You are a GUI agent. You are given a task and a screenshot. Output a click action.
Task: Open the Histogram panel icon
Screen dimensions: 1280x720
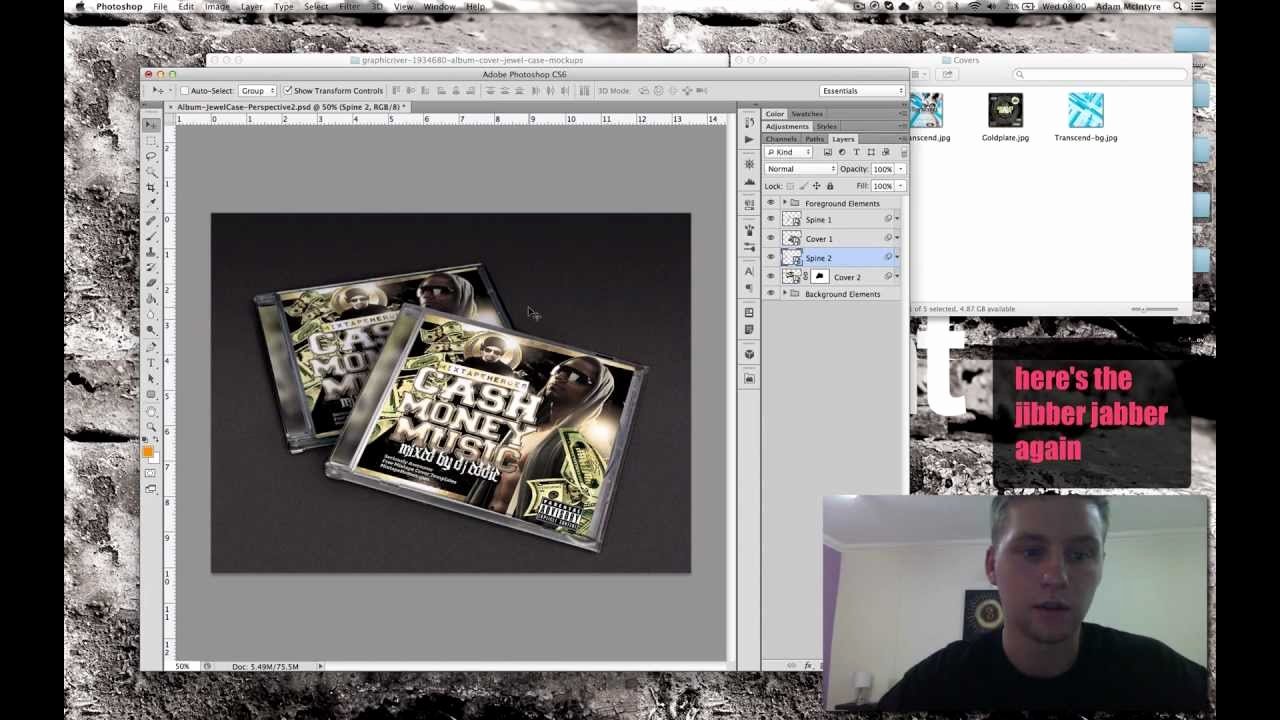749,181
